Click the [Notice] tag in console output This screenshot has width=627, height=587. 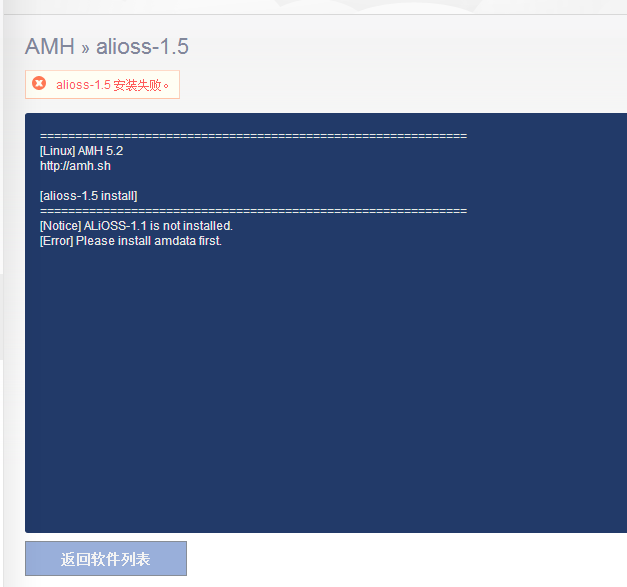pyautogui.click(x=60, y=226)
